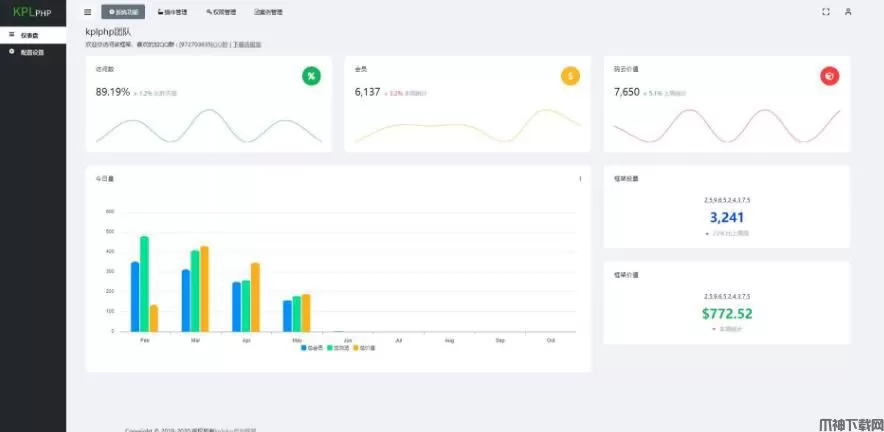The image size is (884, 432).
Task: Toggle the green series in chart legend
Action: [x=338, y=348]
